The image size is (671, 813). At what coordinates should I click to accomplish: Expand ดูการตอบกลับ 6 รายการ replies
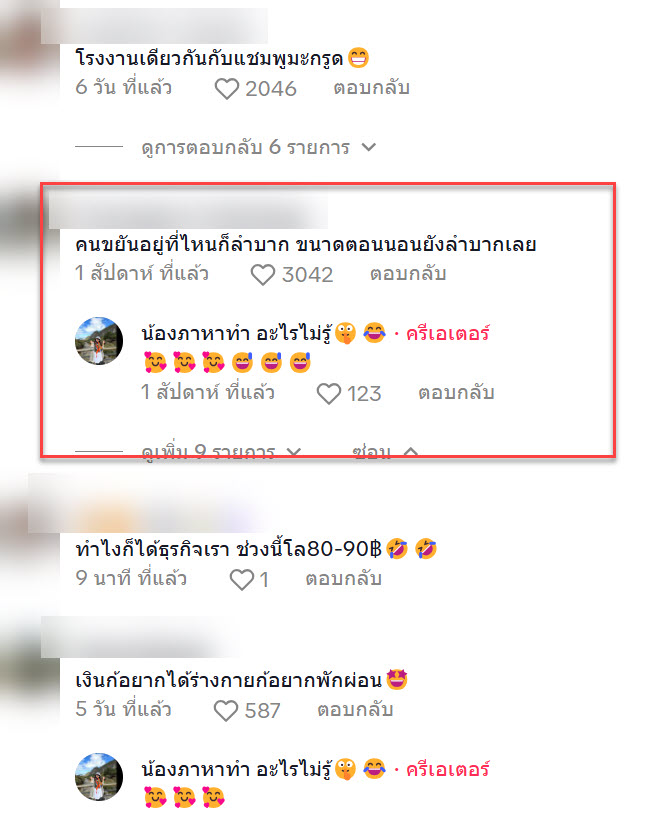click(258, 148)
